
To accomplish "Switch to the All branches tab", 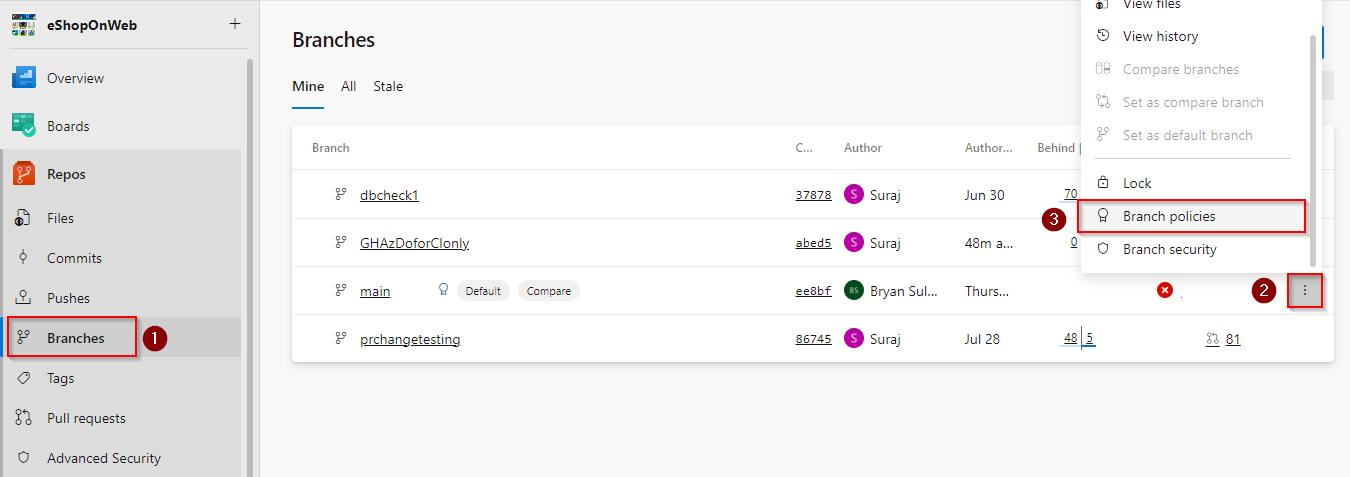I will pos(348,86).
